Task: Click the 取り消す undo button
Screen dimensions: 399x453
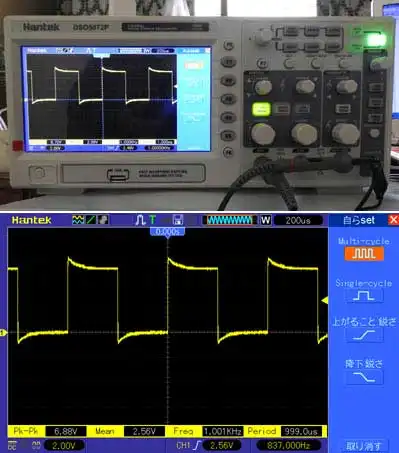Action: pos(364,446)
